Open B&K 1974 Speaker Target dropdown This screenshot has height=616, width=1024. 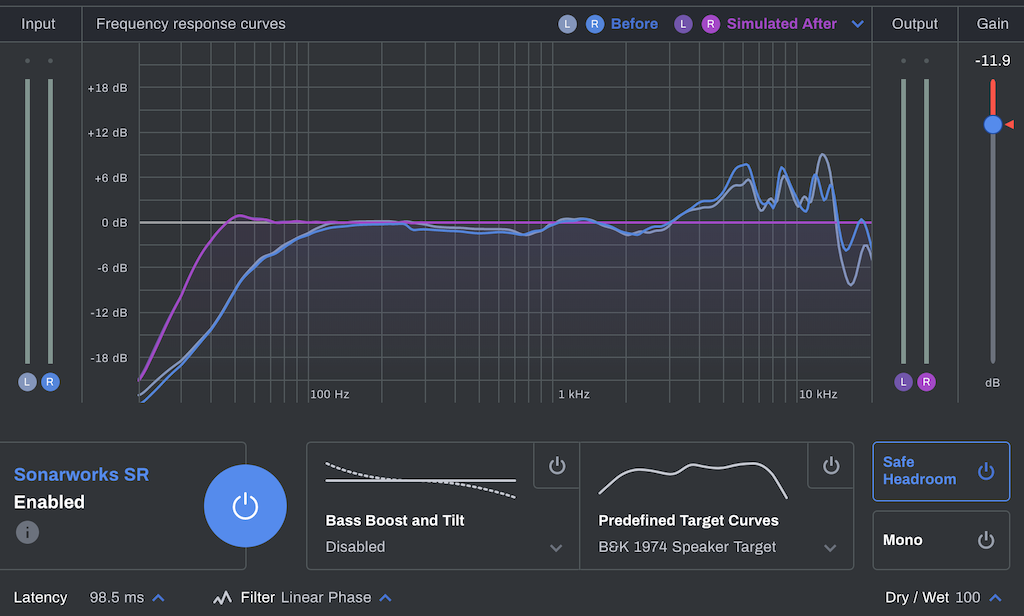pyautogui.click(x=830, y=547)
